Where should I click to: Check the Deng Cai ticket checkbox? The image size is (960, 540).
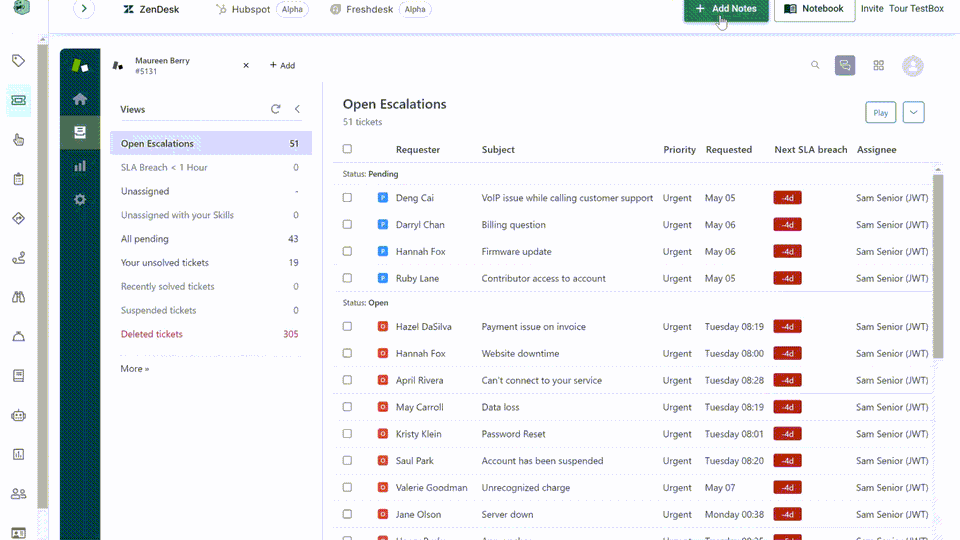click(347, 198)
